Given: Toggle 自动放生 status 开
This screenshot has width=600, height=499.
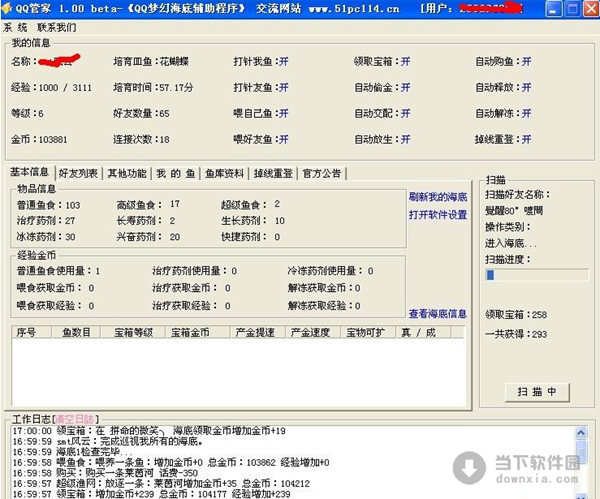Looking at the screenshot, I should click(405, 140).
